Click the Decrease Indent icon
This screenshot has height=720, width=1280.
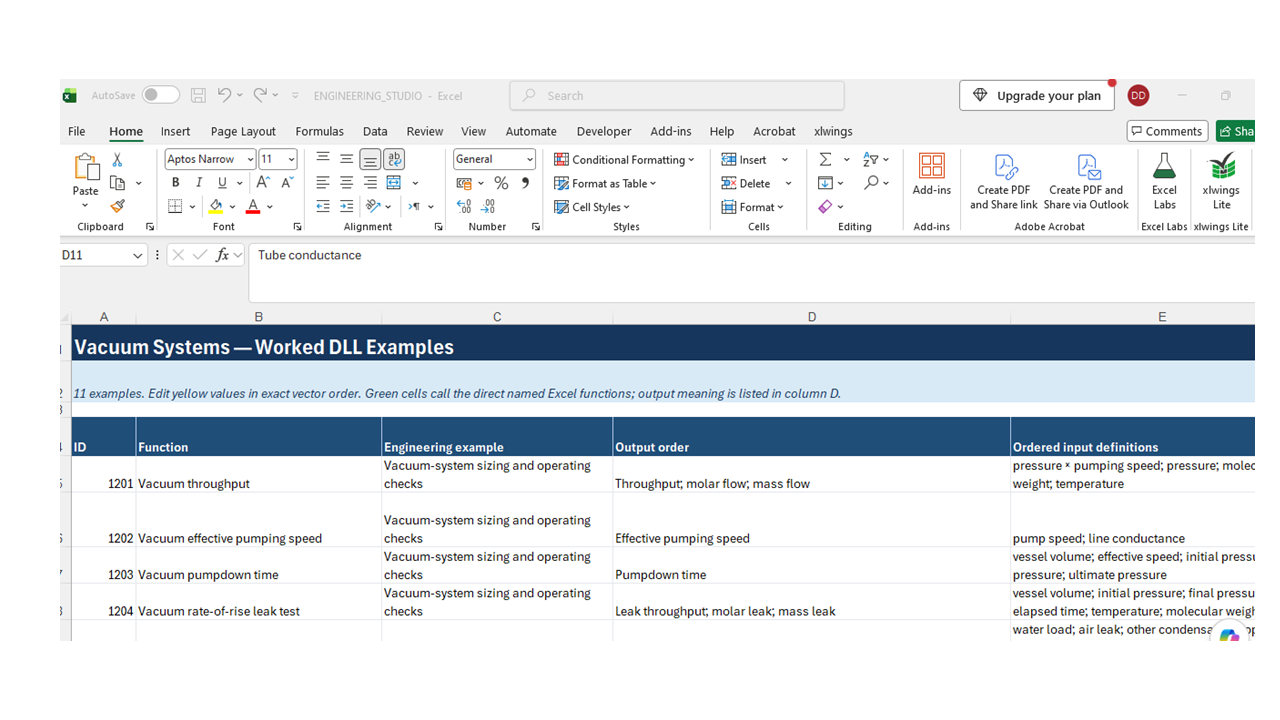tap(323, 206)
